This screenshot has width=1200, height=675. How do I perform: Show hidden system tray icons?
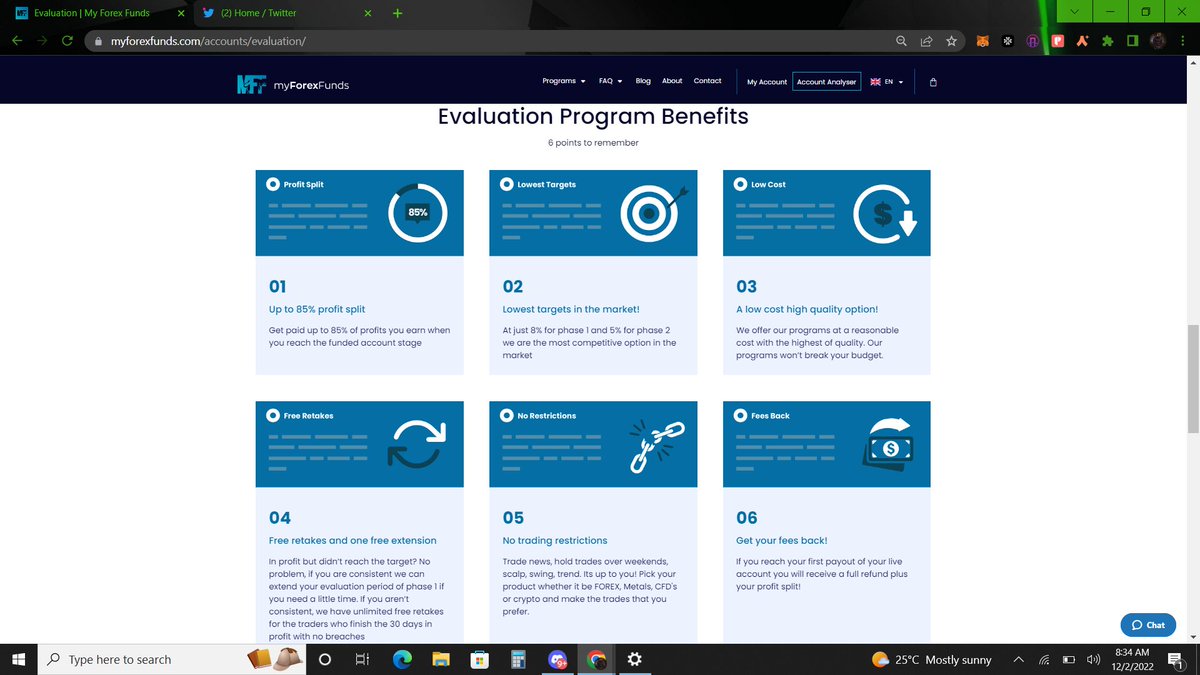coord(1018,660)
